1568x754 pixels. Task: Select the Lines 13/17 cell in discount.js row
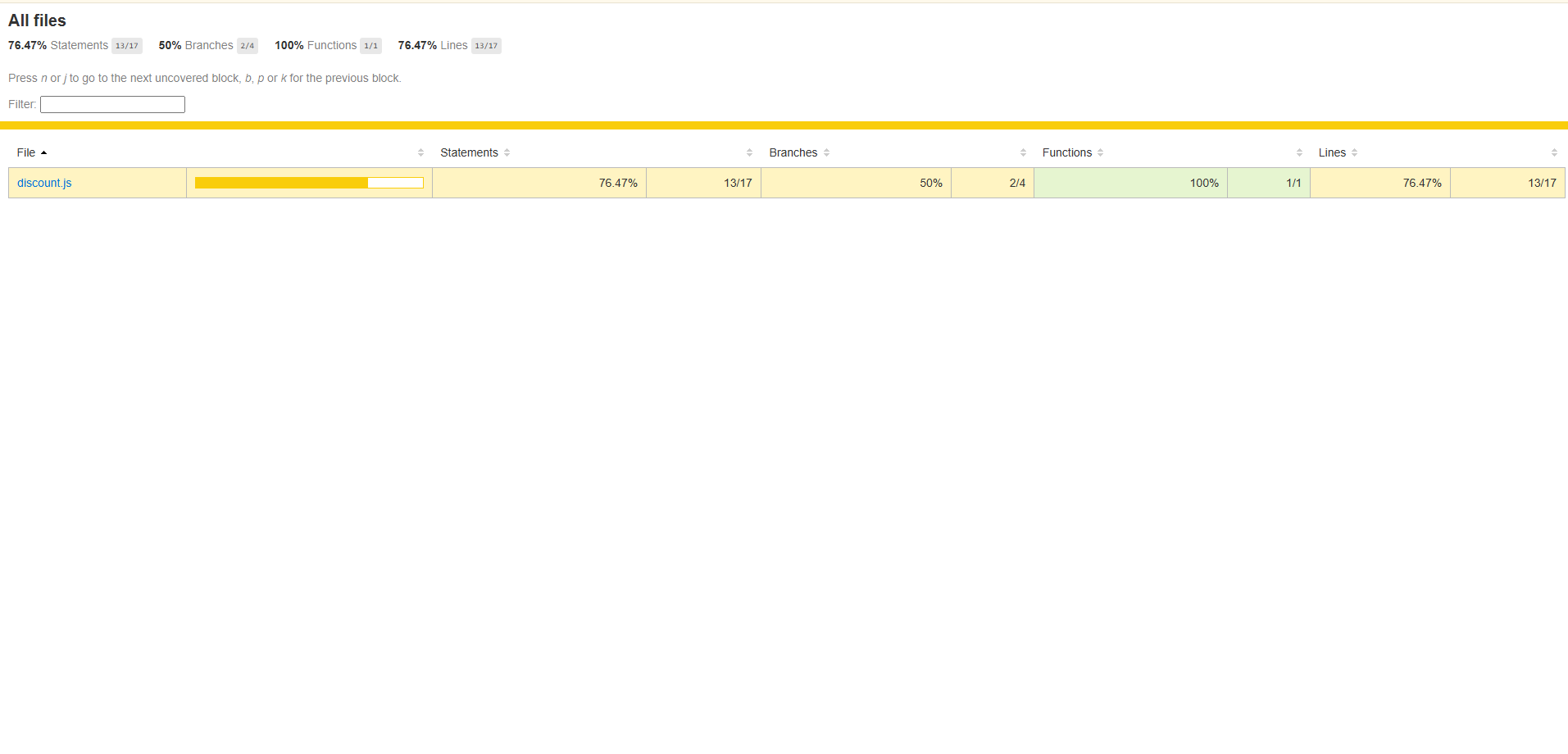click(1508, 183)
